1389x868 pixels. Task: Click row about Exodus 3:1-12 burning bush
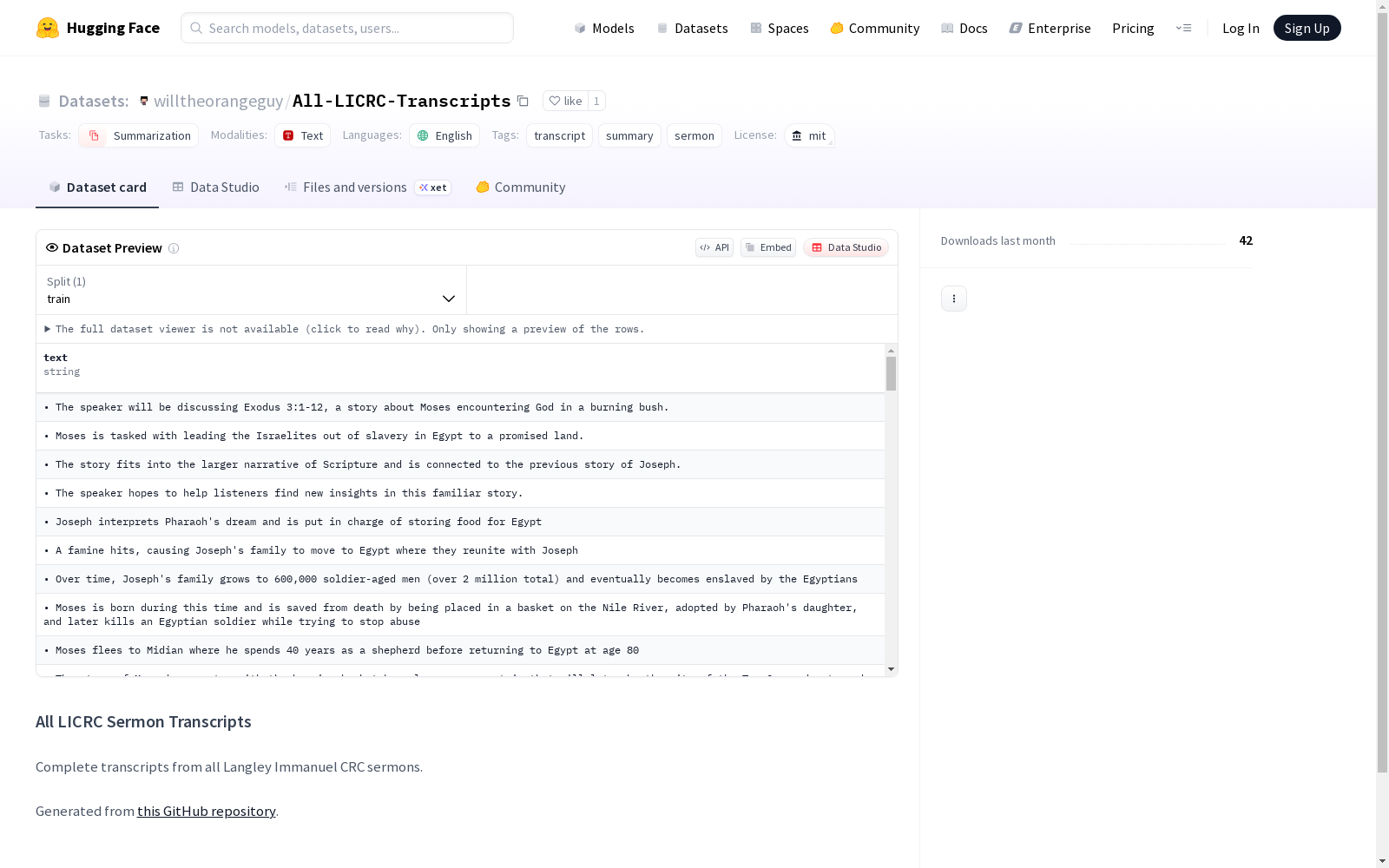click(x=460, y=407)
